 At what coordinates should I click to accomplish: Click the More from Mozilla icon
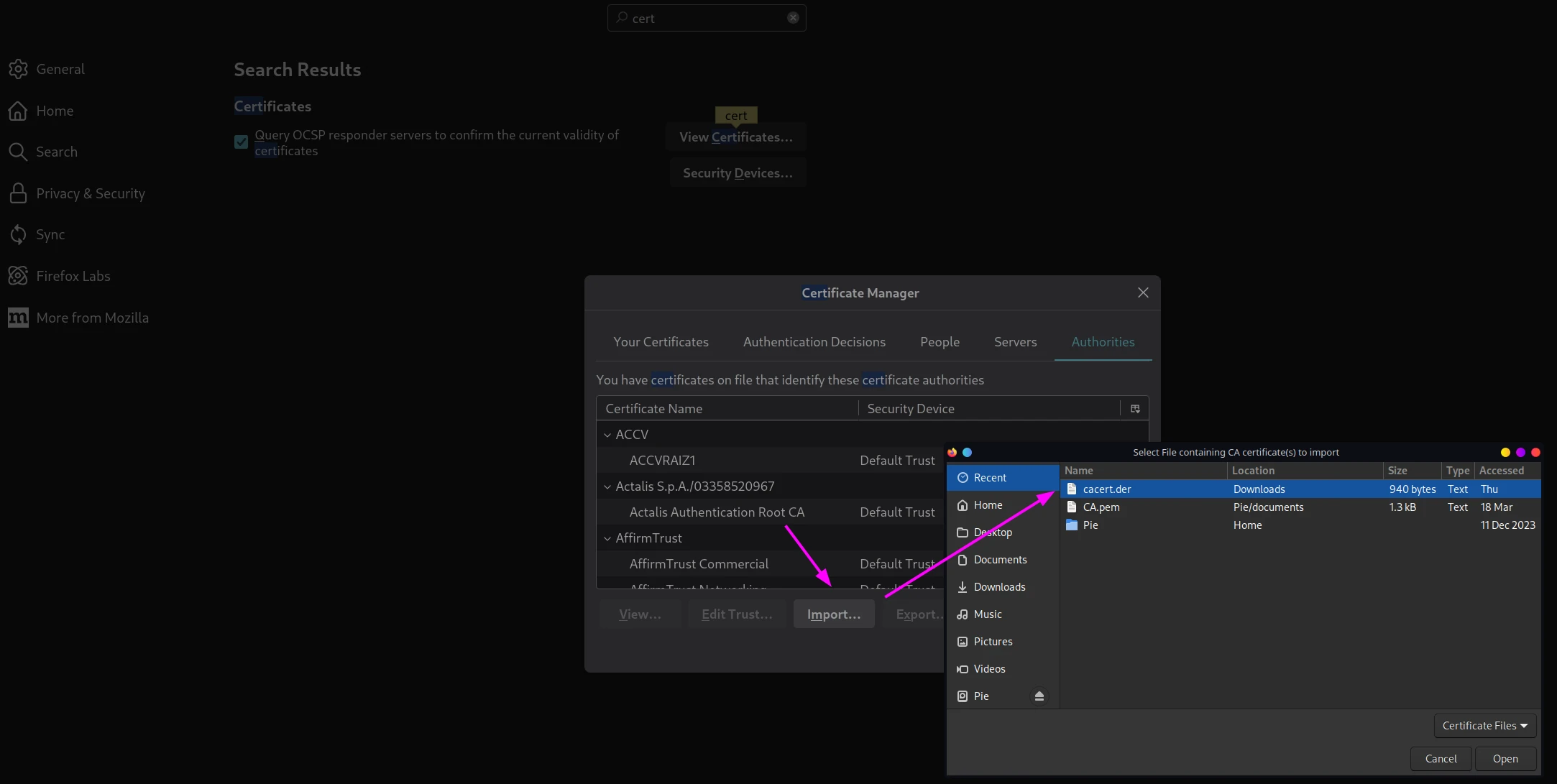point(18,318)
